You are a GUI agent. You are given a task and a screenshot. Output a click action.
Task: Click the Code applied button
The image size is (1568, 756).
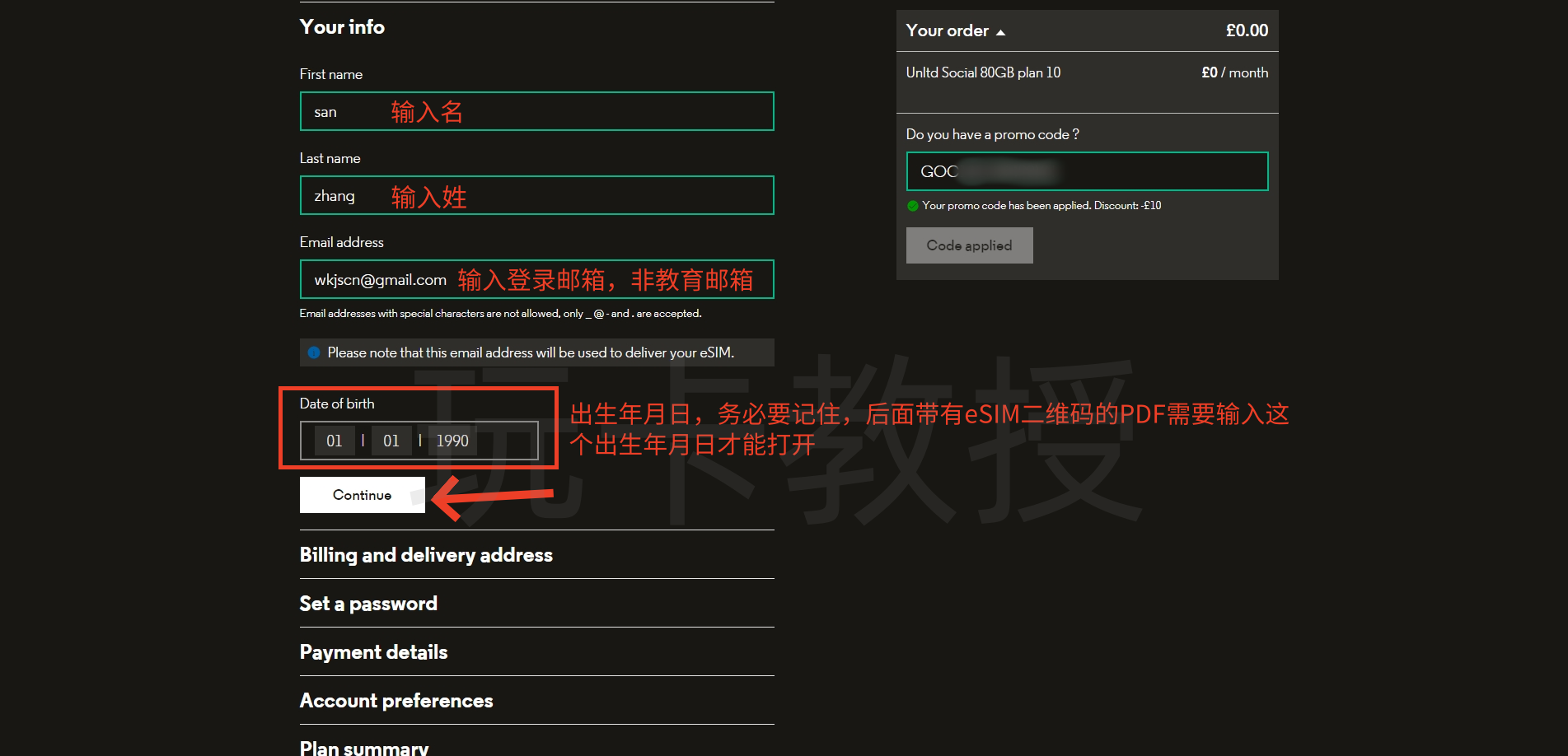(969, 245)
